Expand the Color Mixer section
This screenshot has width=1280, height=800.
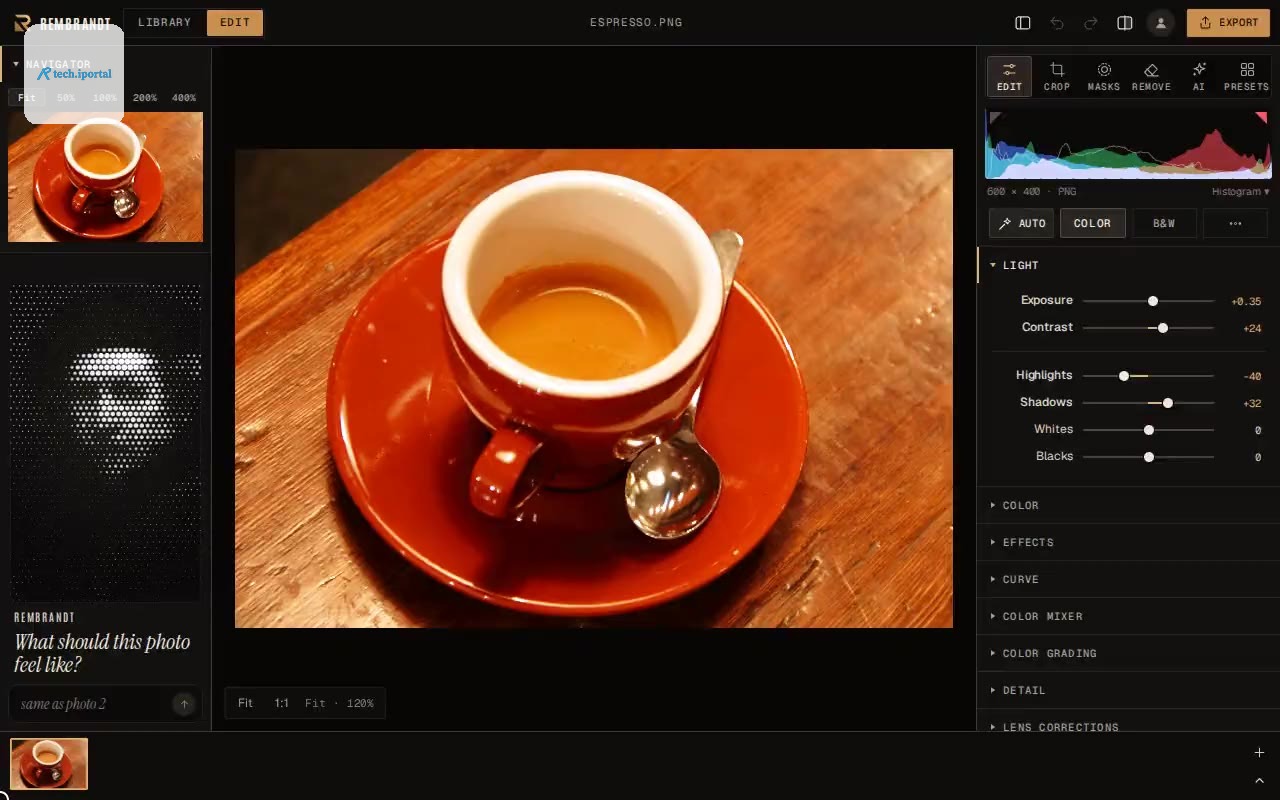(1128, 616)
